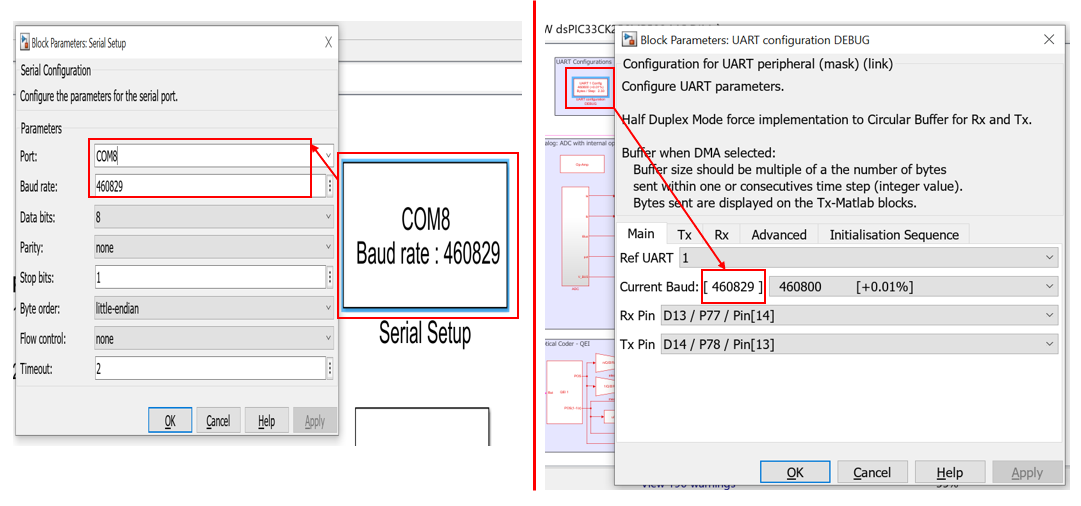The width and height of the screenshot is (1081, 506).
Task: Switch to the Rx tab
Action: (721, 234)
